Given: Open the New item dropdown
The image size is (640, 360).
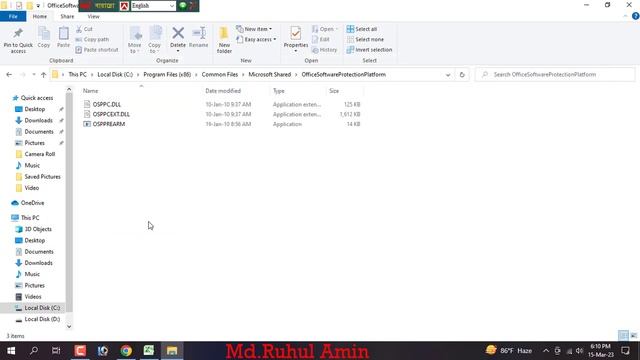Looking at the screenshot, I should [x=254, y=29].
